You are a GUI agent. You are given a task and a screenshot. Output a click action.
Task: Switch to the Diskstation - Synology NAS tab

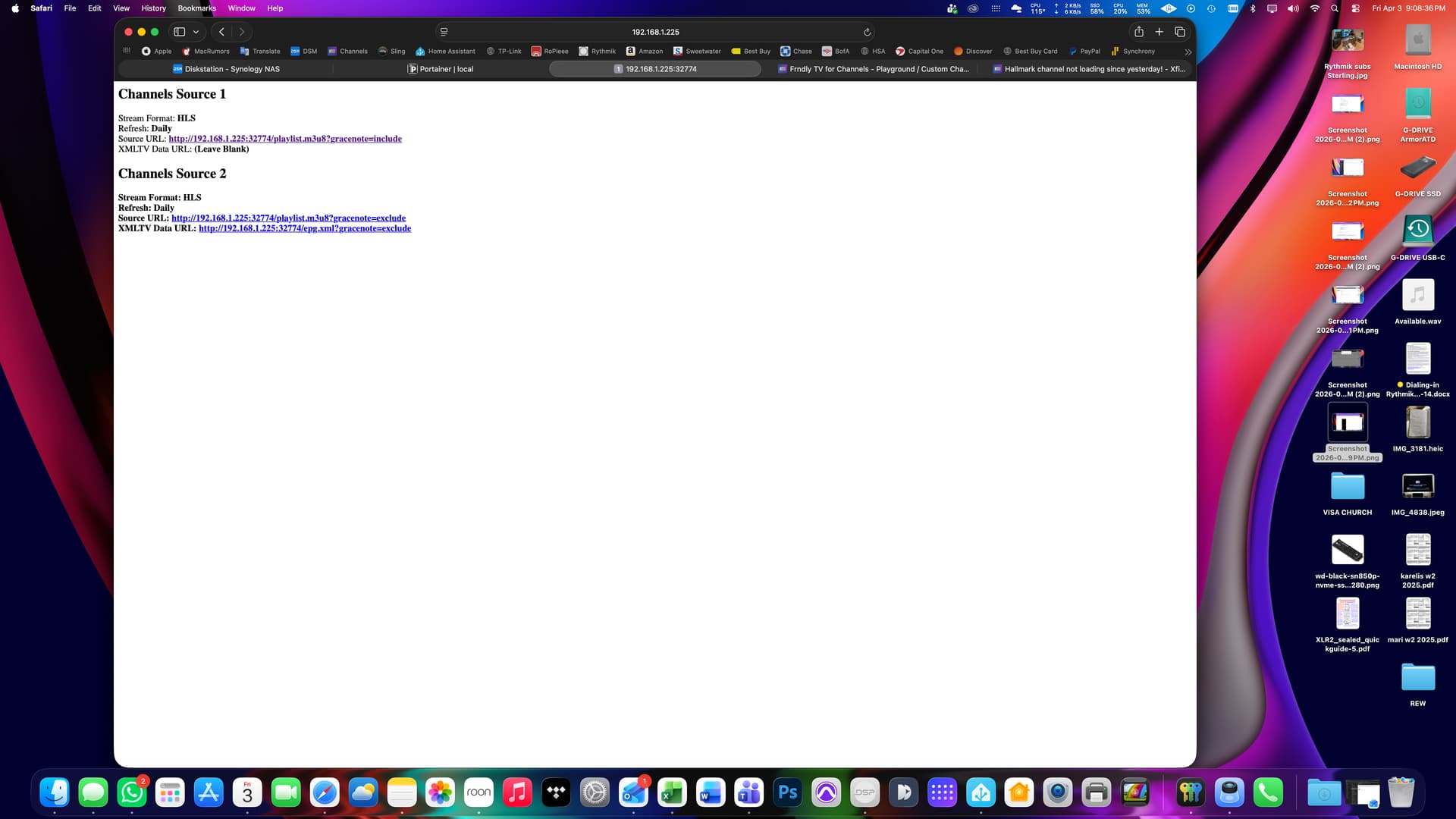[226, 69]
